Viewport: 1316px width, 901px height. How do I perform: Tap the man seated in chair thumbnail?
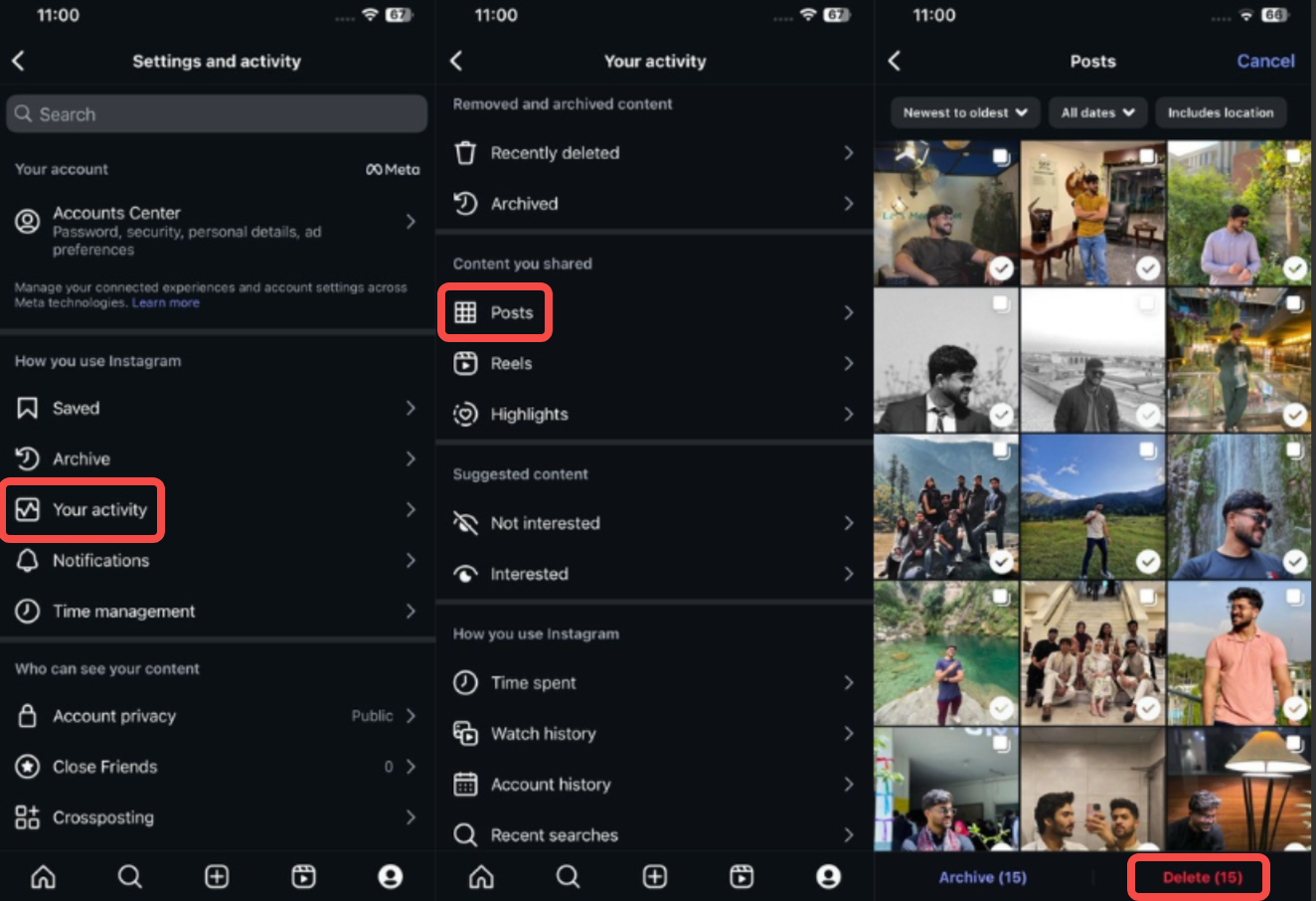(x=946, y=213)
